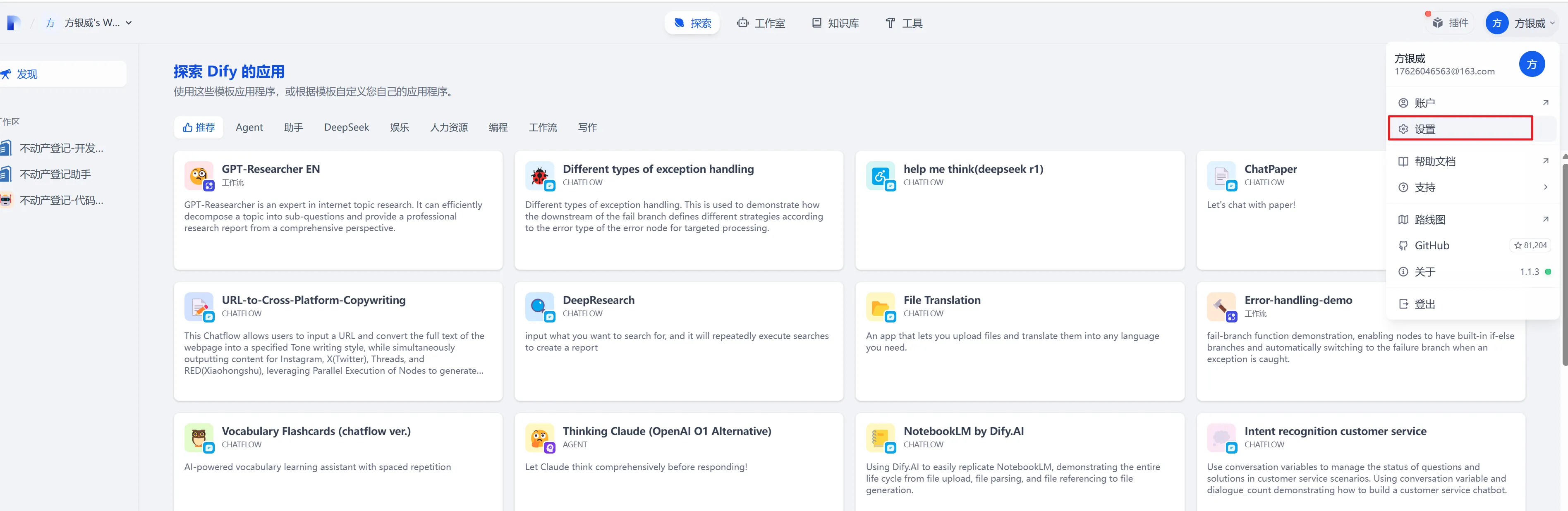
Task: Click the Vocabulary Flashcards owl icon
Action: point(199,437)
